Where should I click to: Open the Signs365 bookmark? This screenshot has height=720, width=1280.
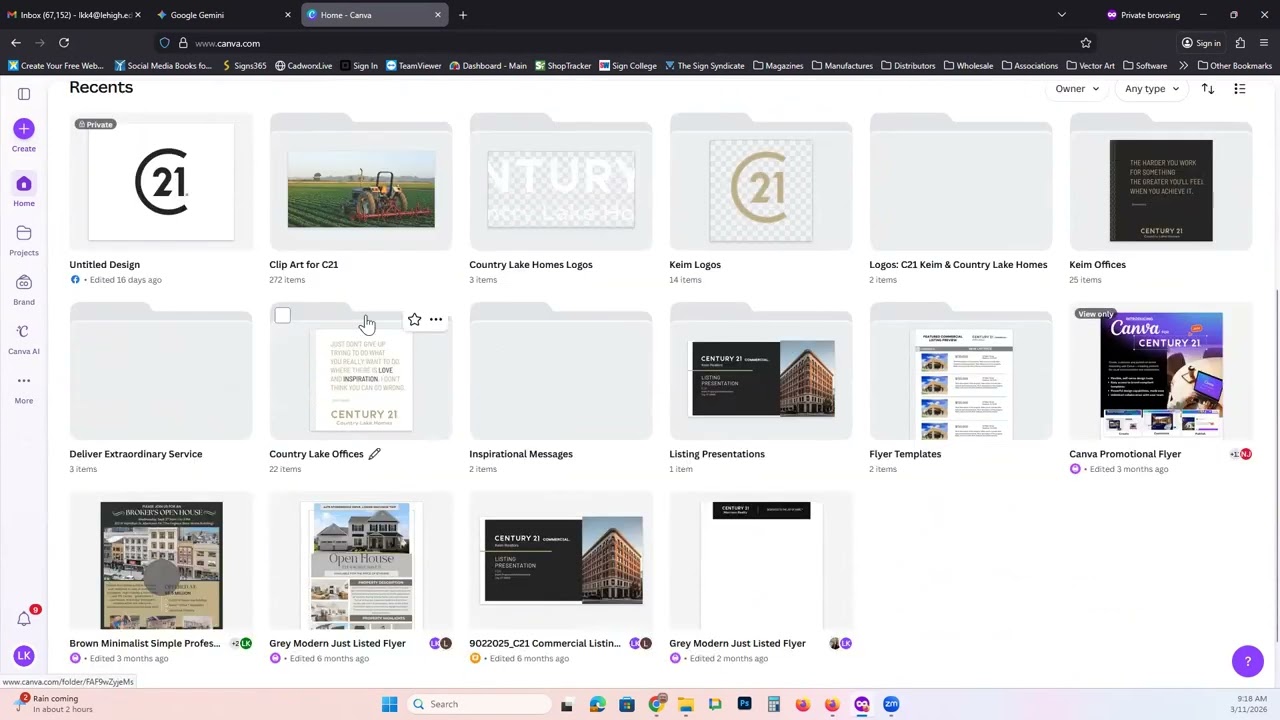pos(243,66)
